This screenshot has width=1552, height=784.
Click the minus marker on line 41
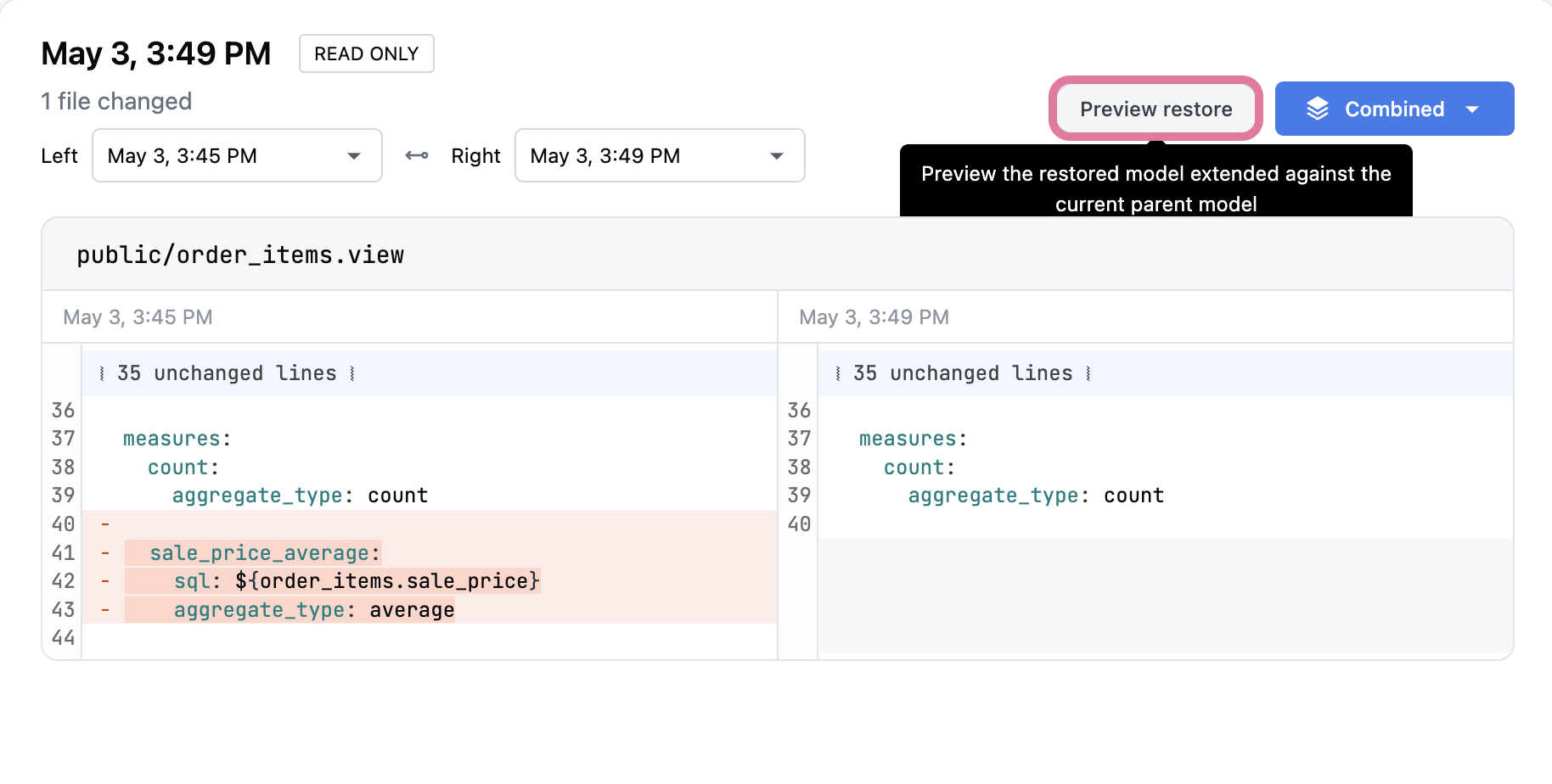pos(105,553)
